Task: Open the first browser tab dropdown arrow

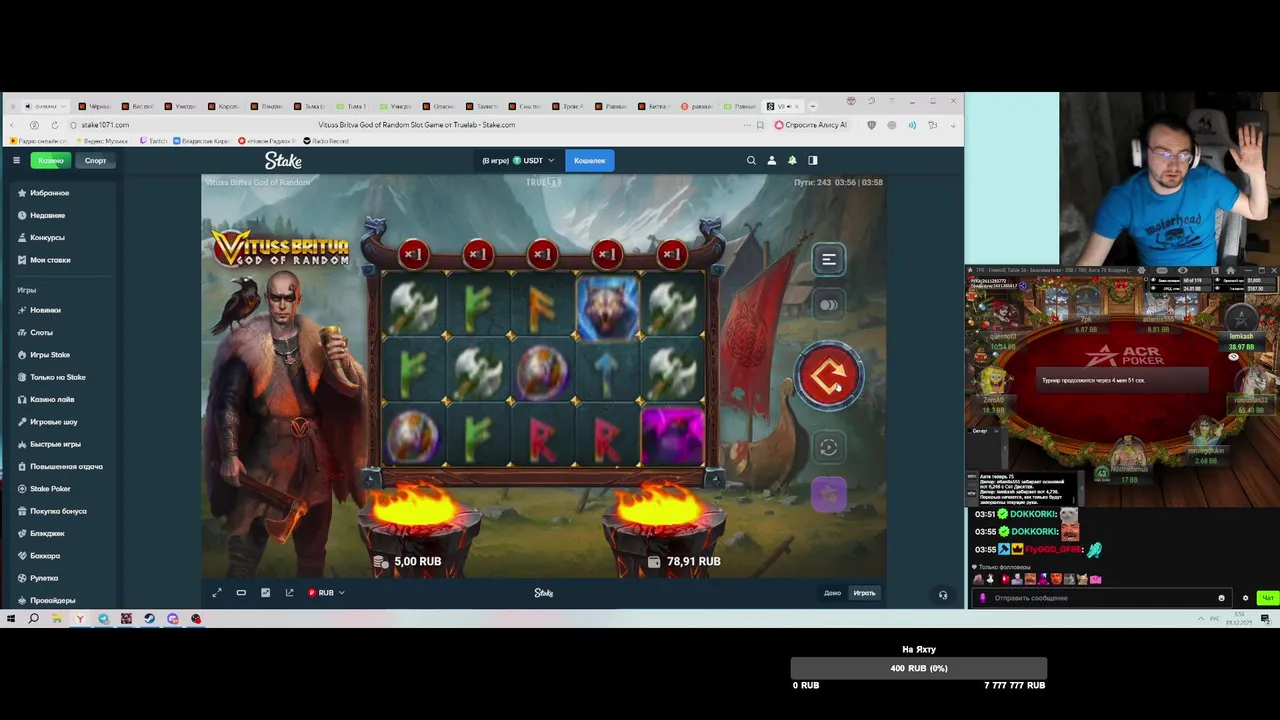Action: 64,106
